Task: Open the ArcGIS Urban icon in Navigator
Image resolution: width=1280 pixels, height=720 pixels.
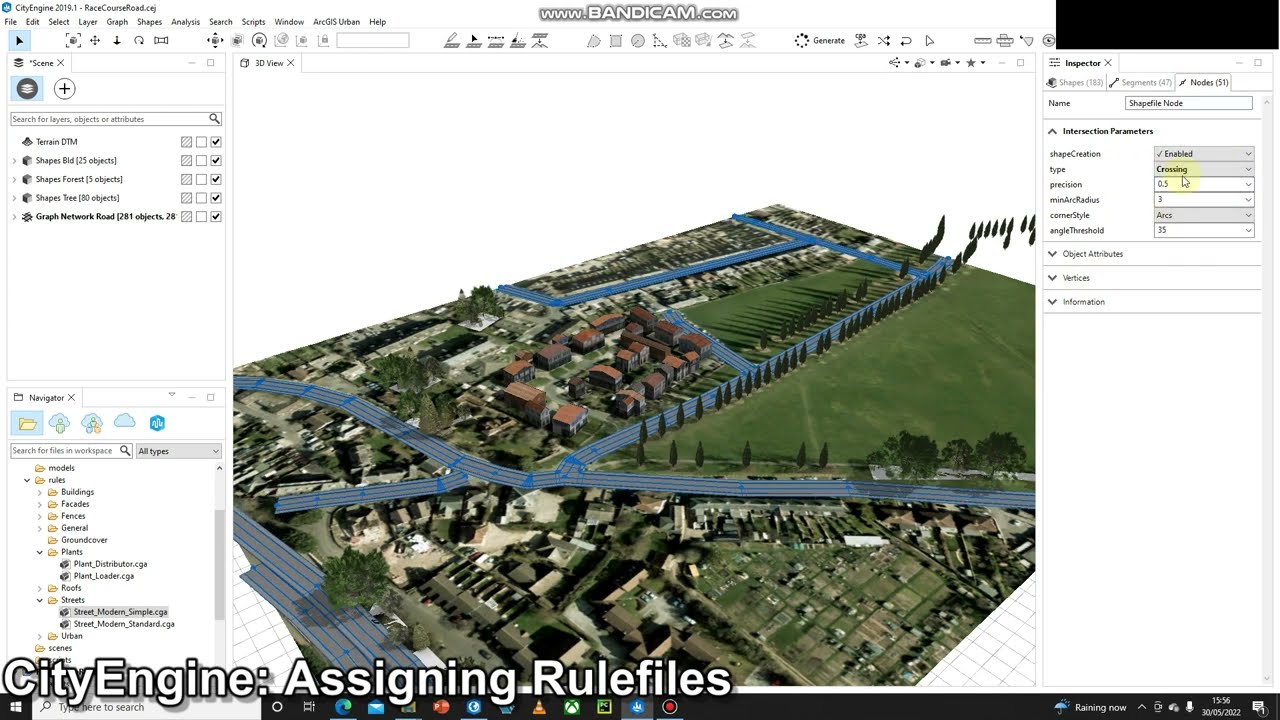Action: point(157,423)
